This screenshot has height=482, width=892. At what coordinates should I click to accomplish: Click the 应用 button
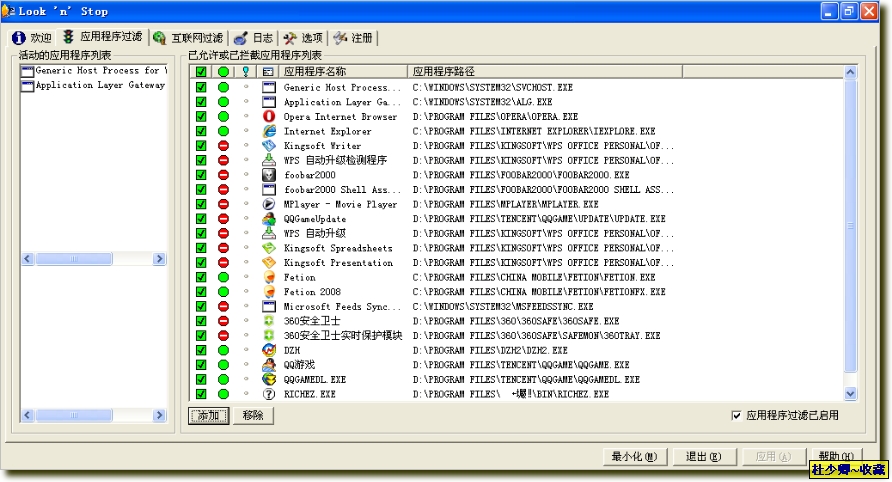(773, 456)
